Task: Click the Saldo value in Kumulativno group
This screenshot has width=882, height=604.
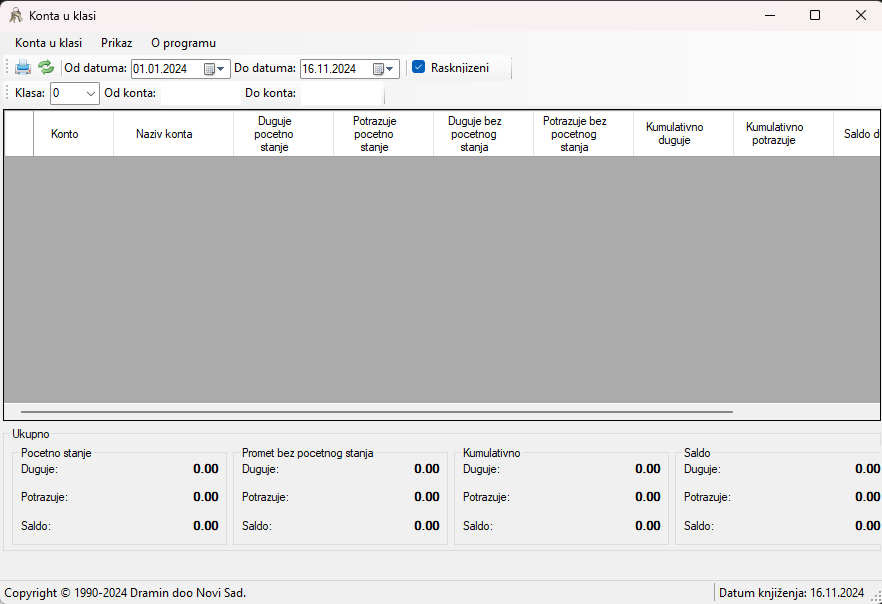Action: [648, 526]
